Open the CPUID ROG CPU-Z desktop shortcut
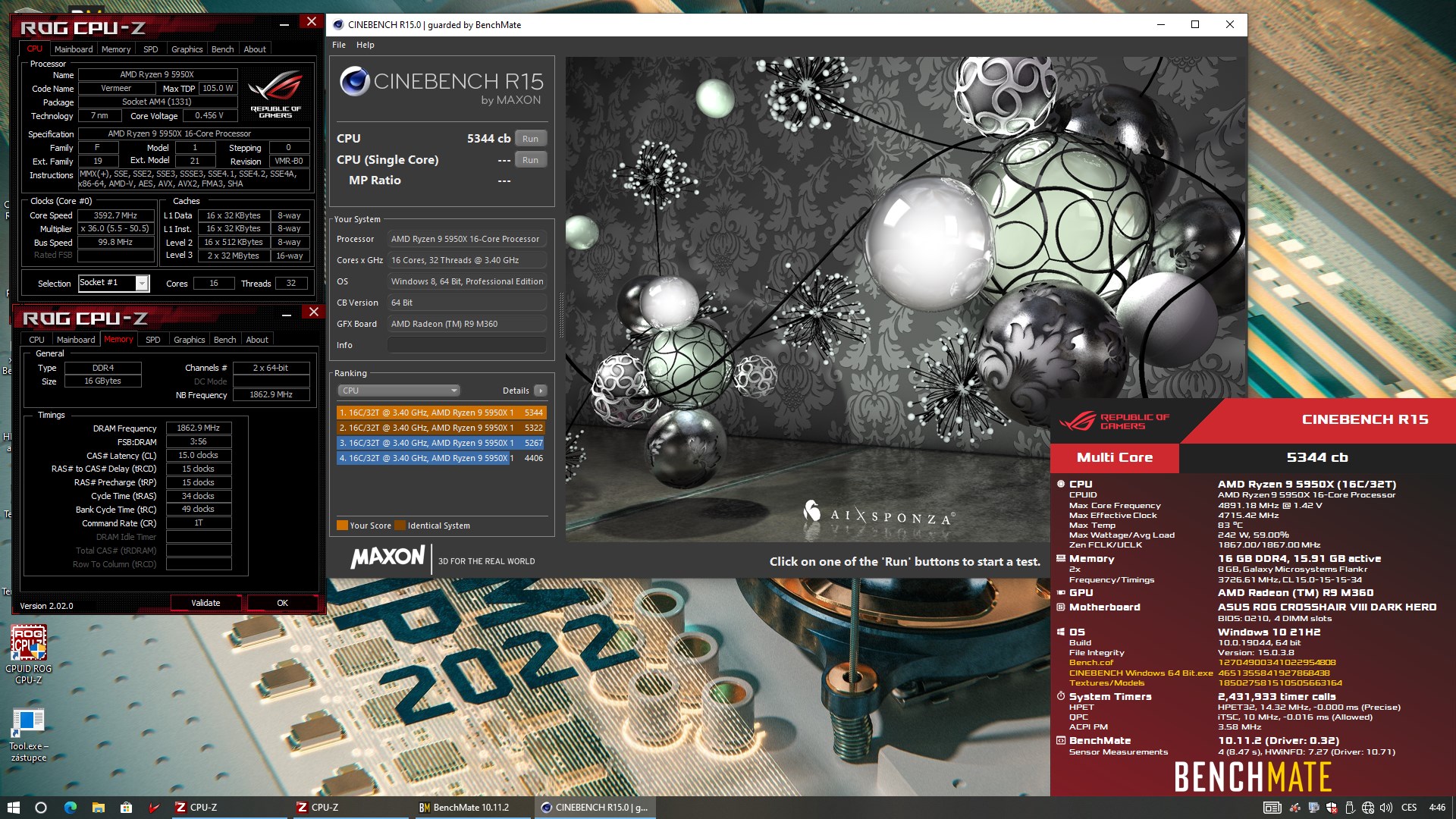This screenshot has height=819, width=1456. click(29, 654)
